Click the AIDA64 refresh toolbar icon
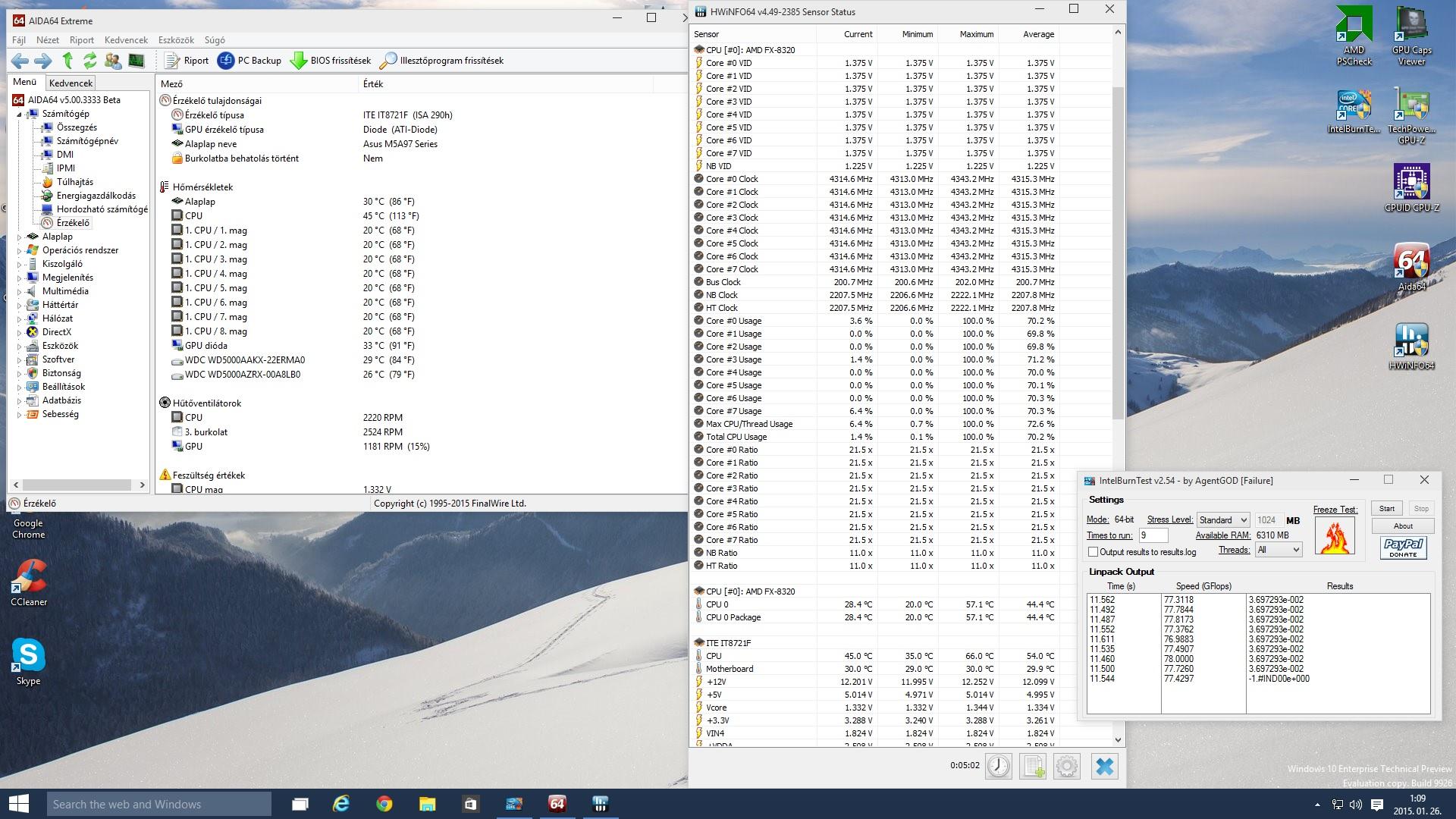The height and width of the screenshot is (819, 1456). 90,61
